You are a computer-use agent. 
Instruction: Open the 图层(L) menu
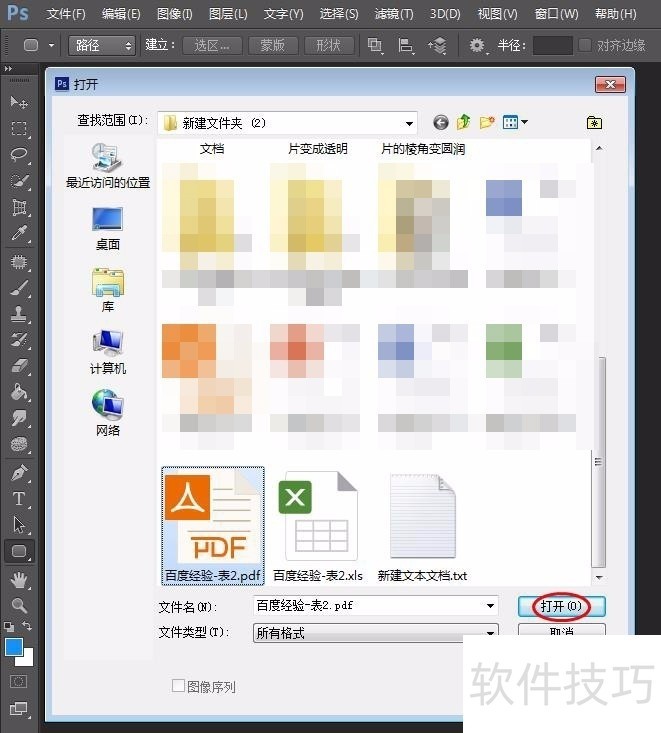click(228, 14)
